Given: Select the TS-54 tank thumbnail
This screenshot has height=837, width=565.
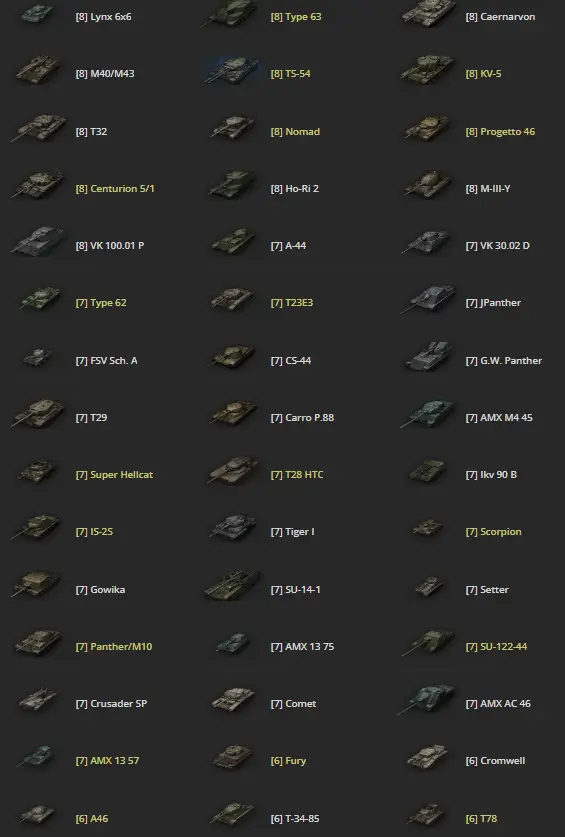Looking at the screenshot, I should [x=233, y=71].
